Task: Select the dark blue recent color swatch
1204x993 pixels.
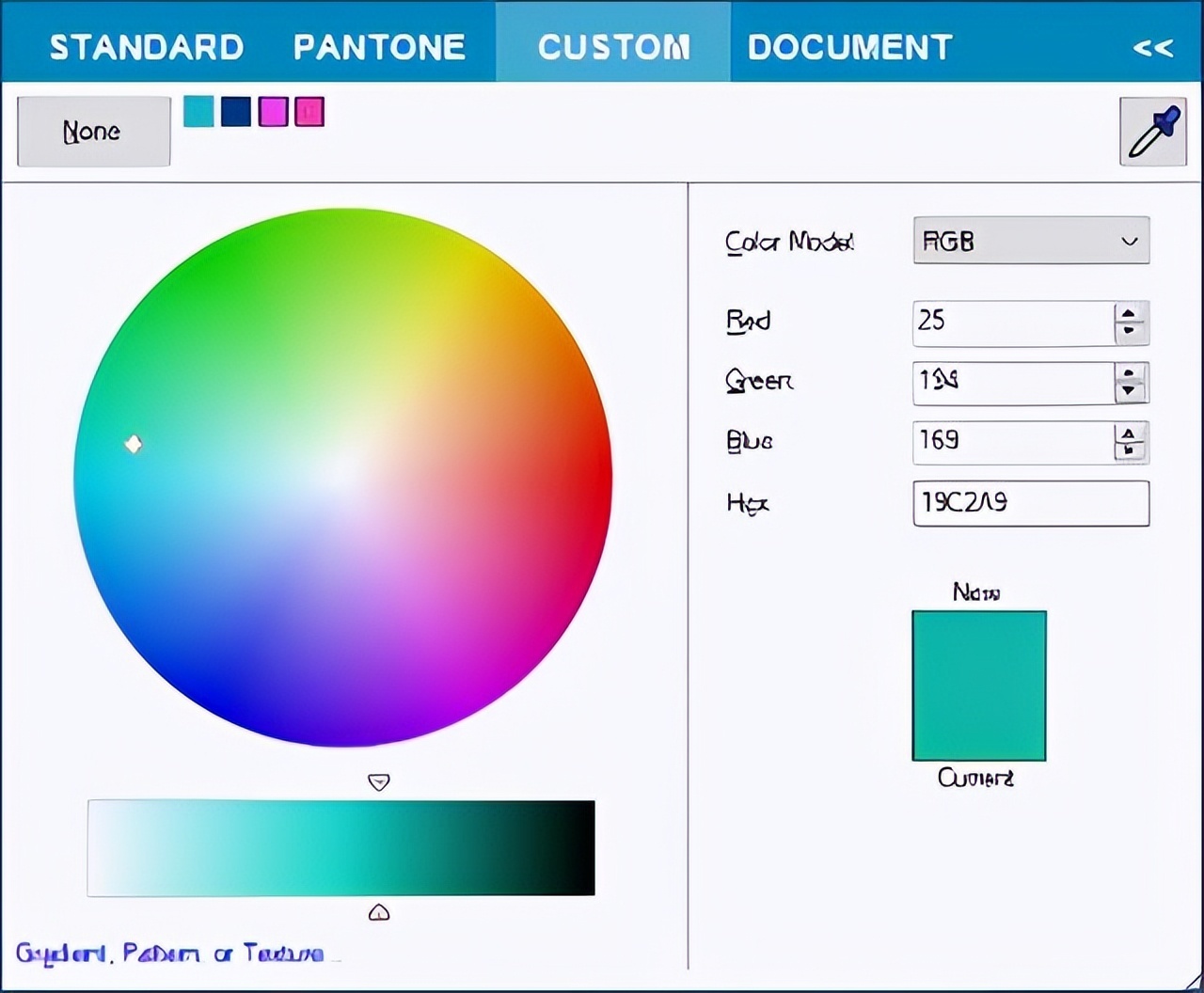Action: tap(236, 112)
